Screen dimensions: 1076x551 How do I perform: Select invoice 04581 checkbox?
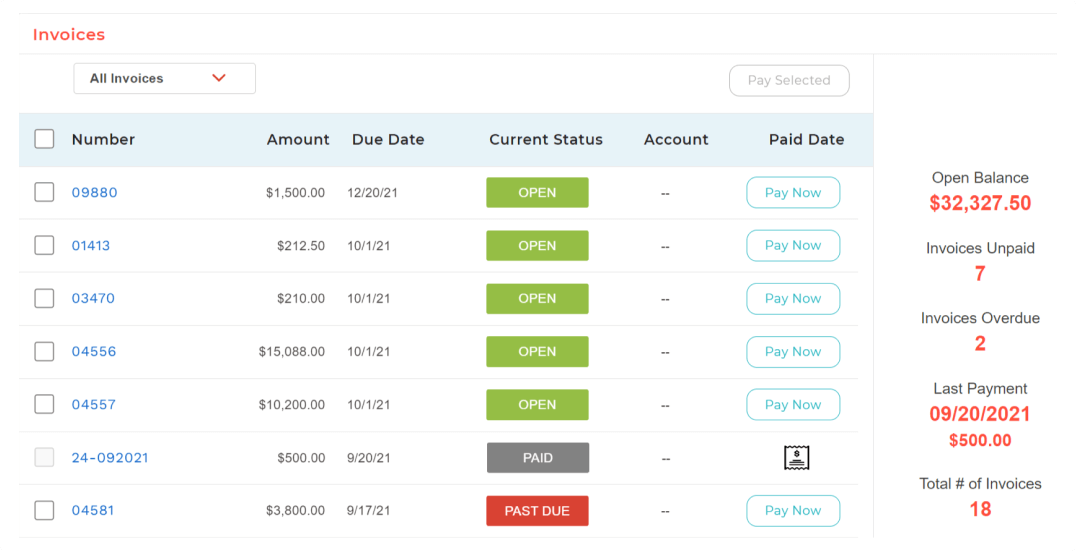pos(44,511)
